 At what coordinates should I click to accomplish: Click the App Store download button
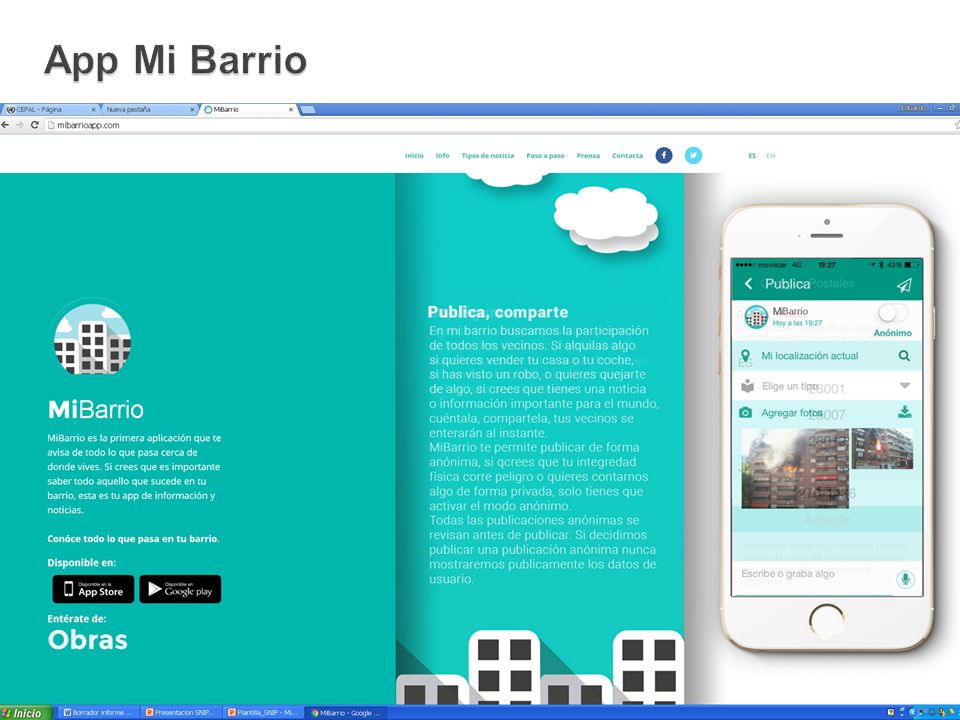(93, 589)
